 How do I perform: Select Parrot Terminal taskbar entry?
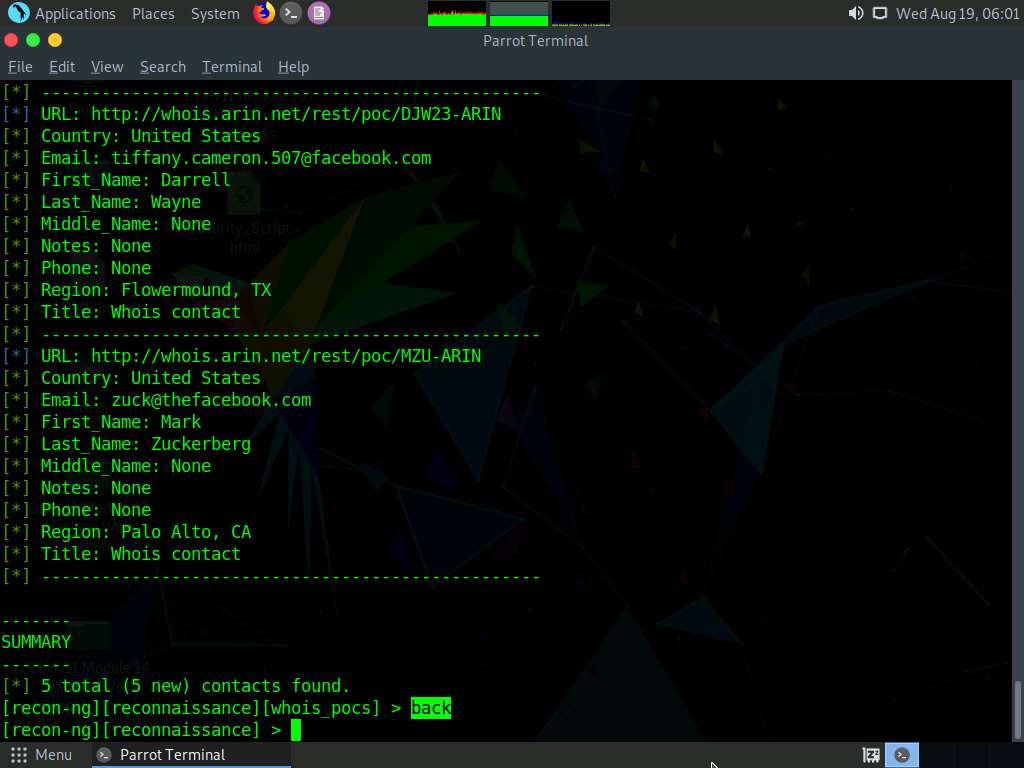point(191,755)
